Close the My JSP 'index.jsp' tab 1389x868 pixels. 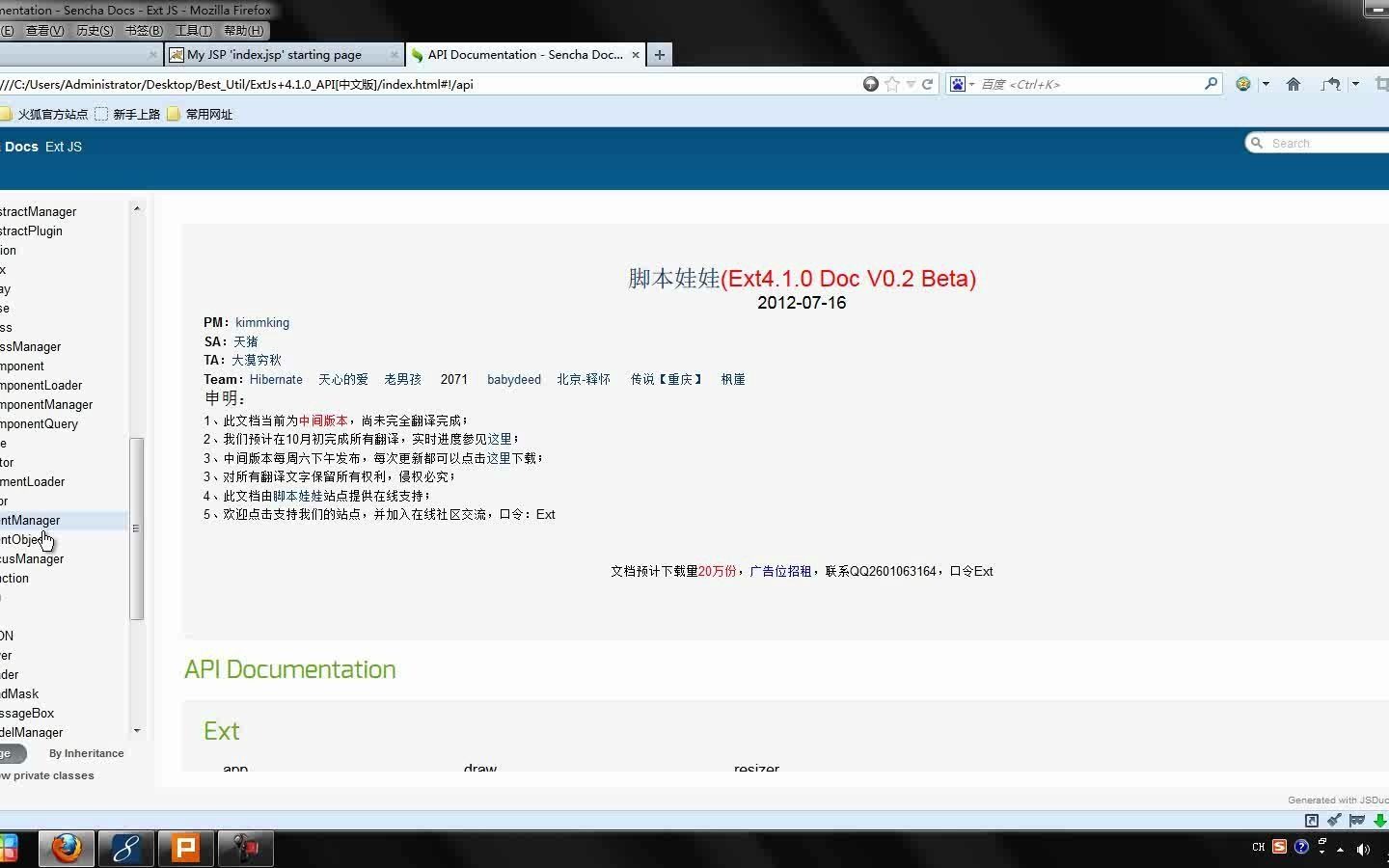point(394,55)
